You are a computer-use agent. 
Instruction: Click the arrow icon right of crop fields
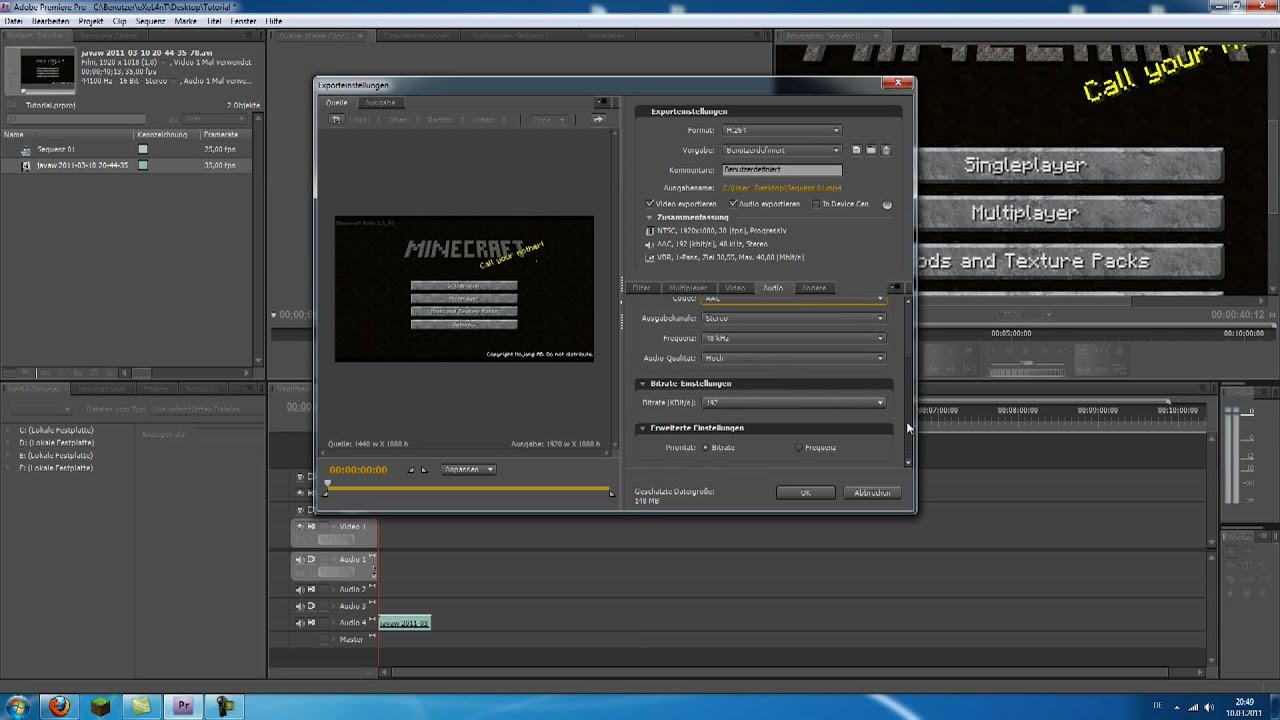(x=598, y=119)
